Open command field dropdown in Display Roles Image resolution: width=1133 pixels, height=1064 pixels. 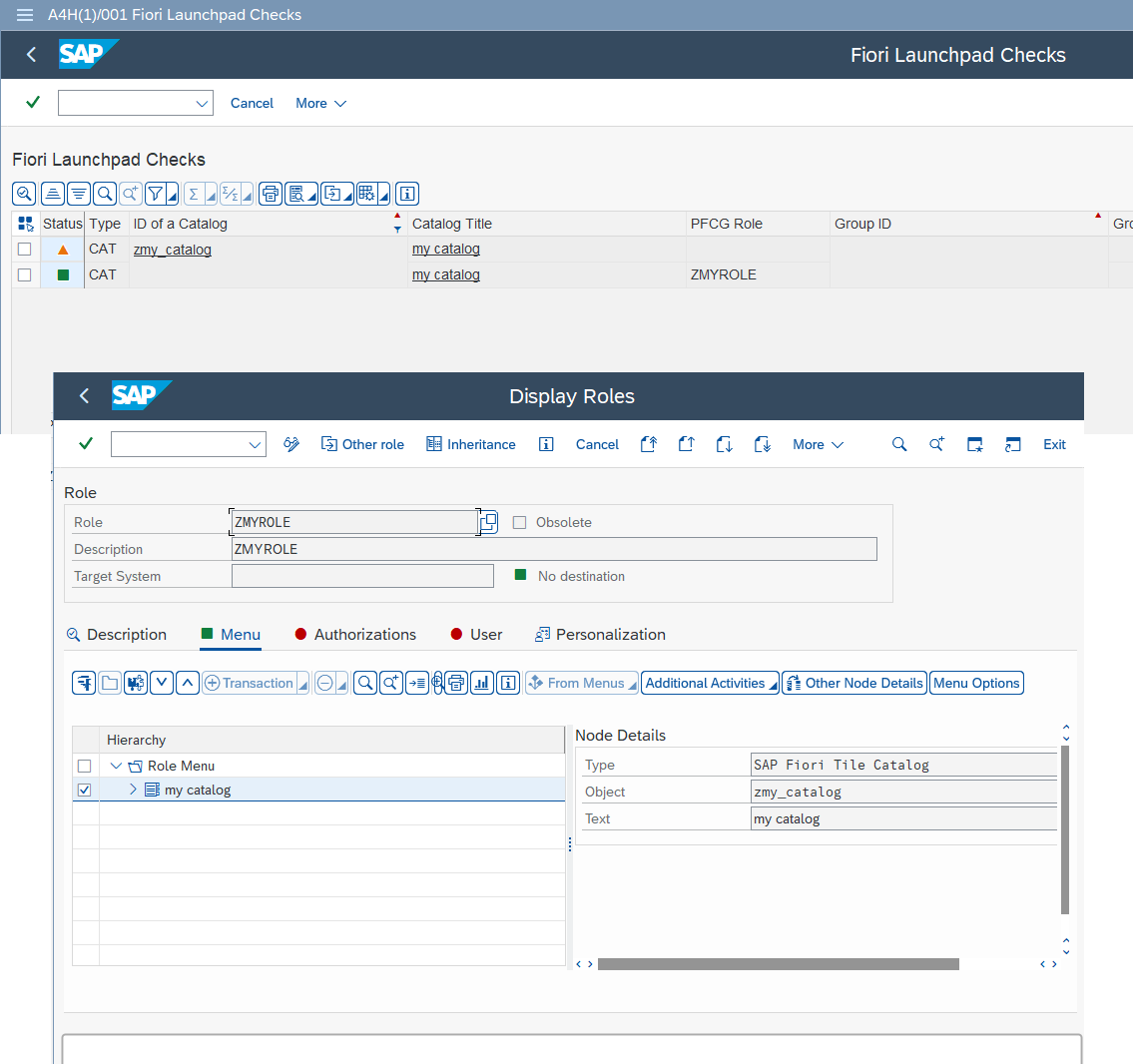coord(255,445)
